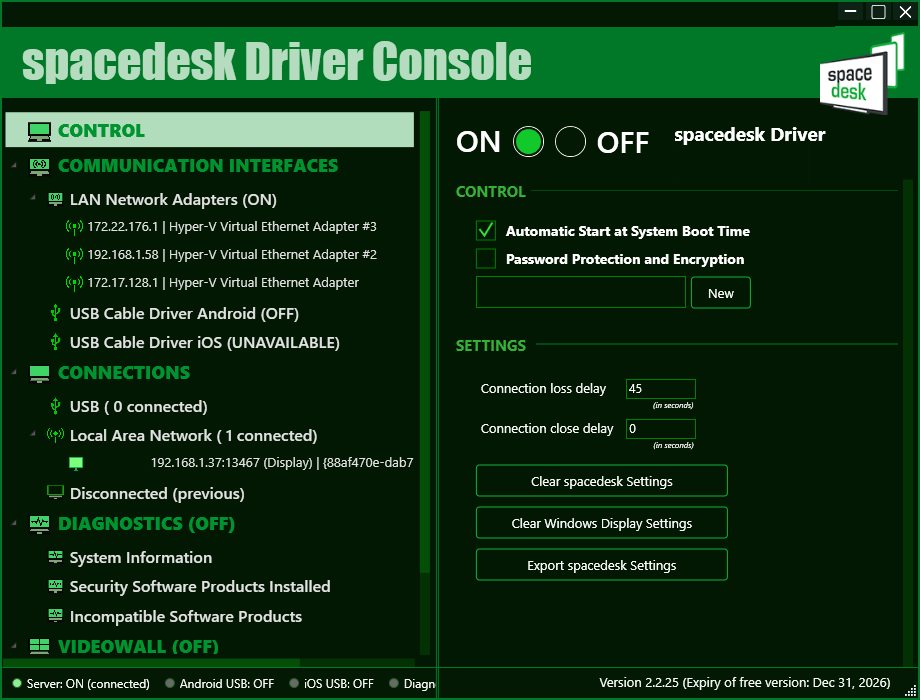Screen dimensions: 920x700
Task: Select 172.22.176.1 Hyper-V Adapter #3 row
Action: [232, 226]
